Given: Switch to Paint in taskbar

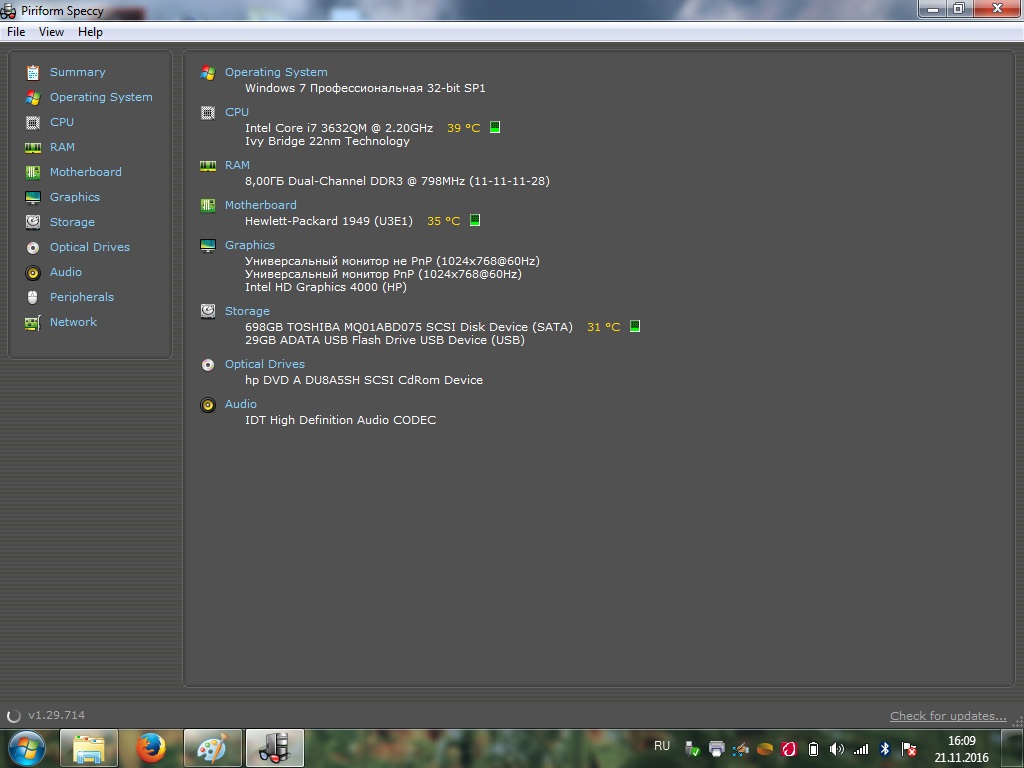Looking at the screenshot, I should pyautogui.click(x=212, y=748).
